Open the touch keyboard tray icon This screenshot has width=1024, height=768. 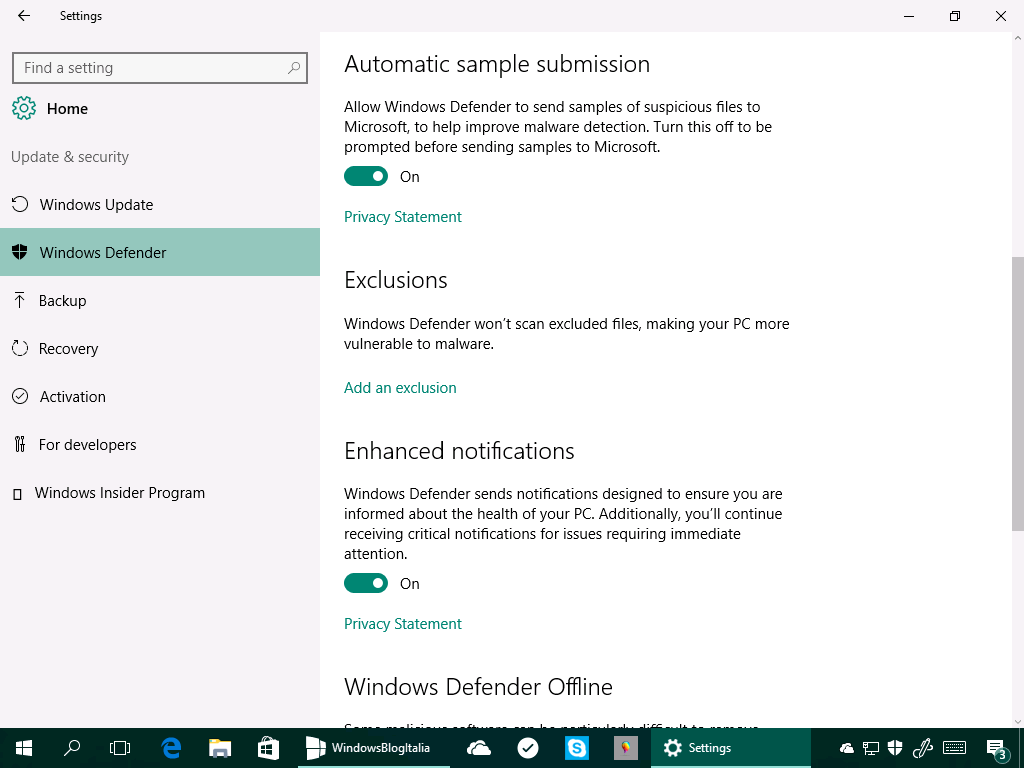(x=955, y=748)
